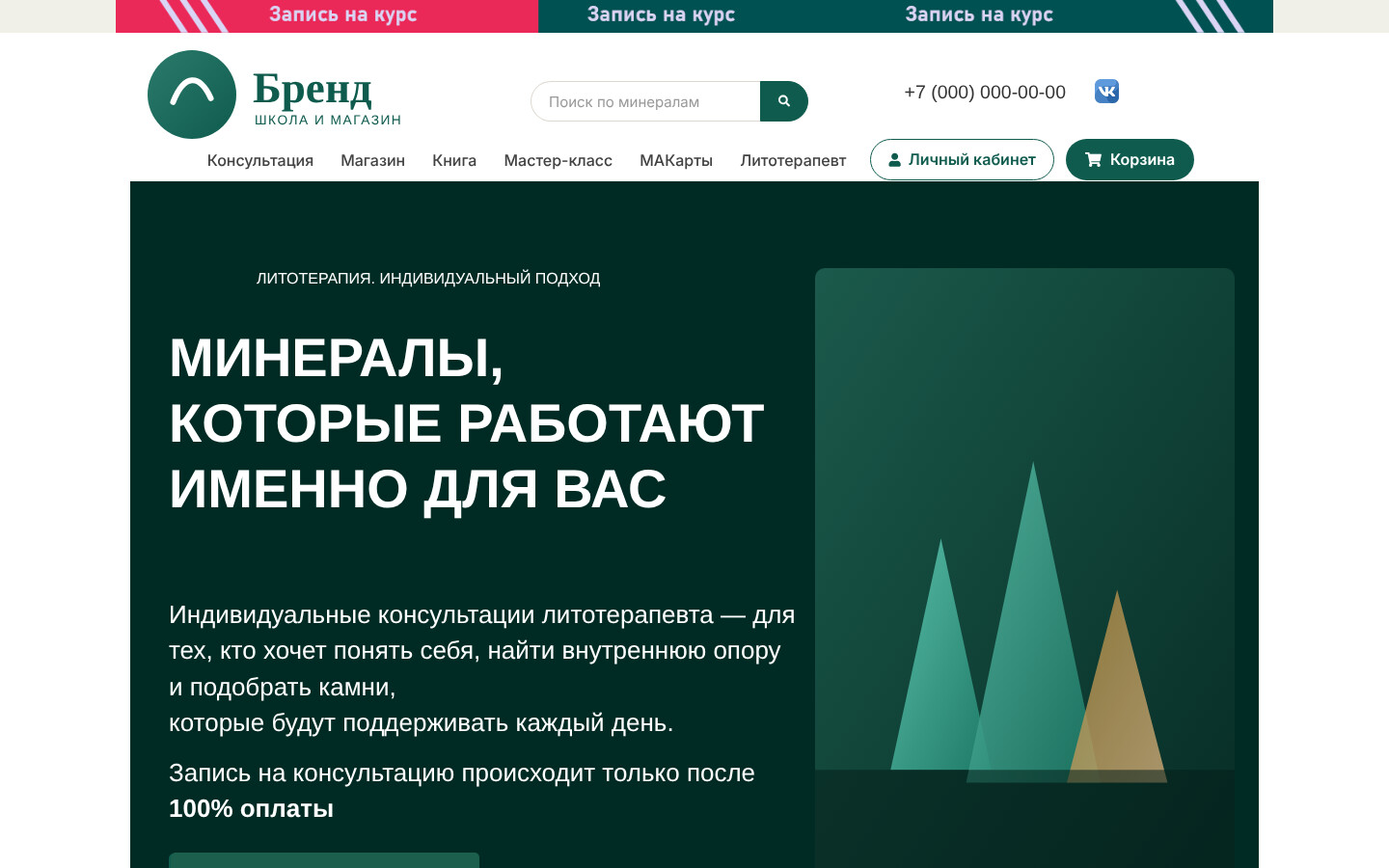This screenshot has width=1389, height=868.
Task: Open the VK social network icon
Action: (x=1106, y=92)
